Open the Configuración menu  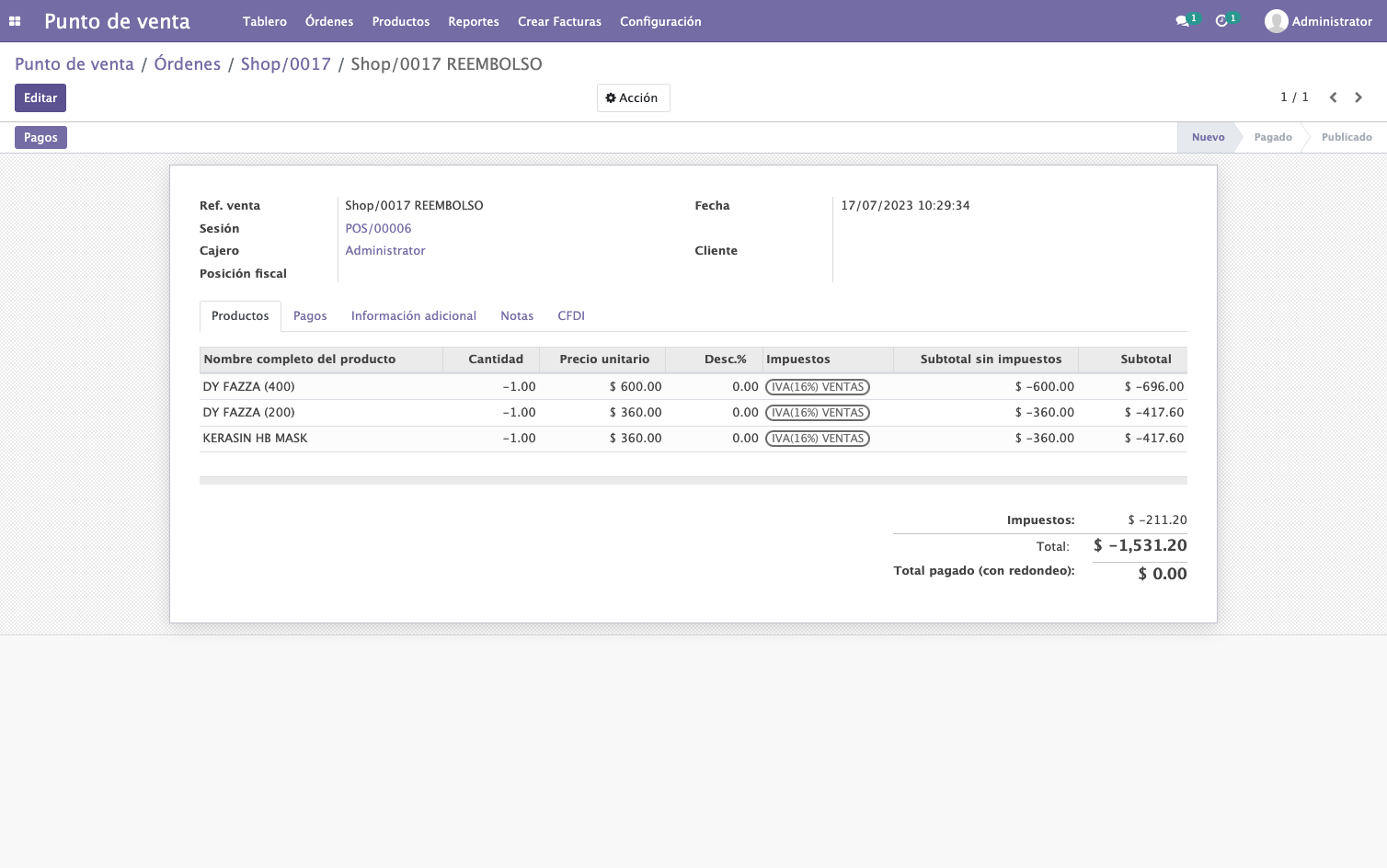660,21
